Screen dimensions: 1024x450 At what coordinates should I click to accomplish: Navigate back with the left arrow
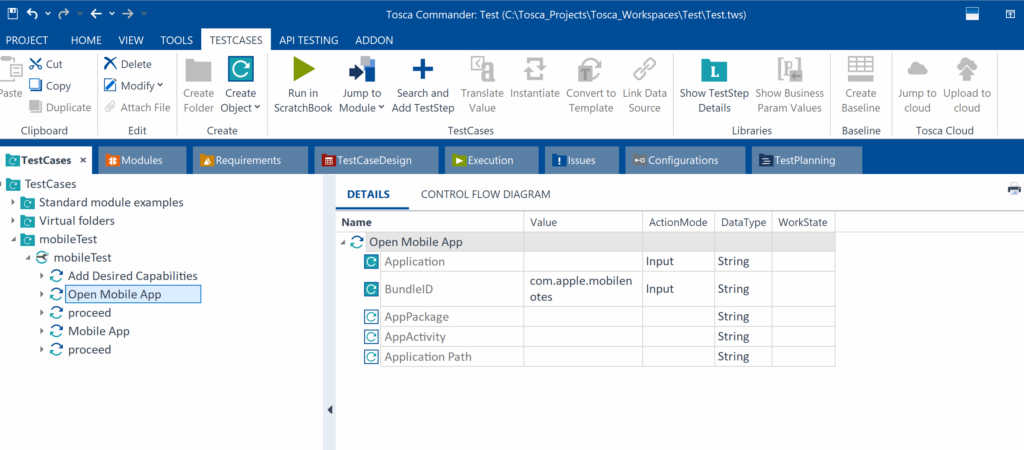[97, 14]
